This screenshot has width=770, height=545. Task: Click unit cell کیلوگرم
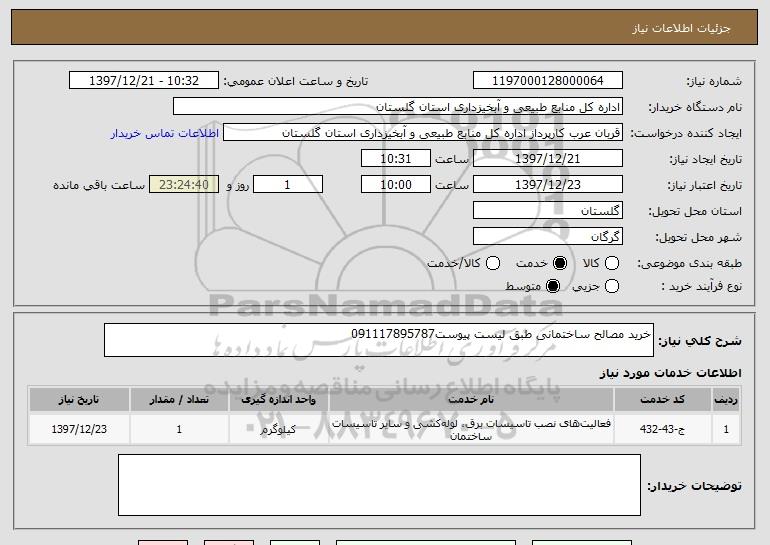coord(278,429)
